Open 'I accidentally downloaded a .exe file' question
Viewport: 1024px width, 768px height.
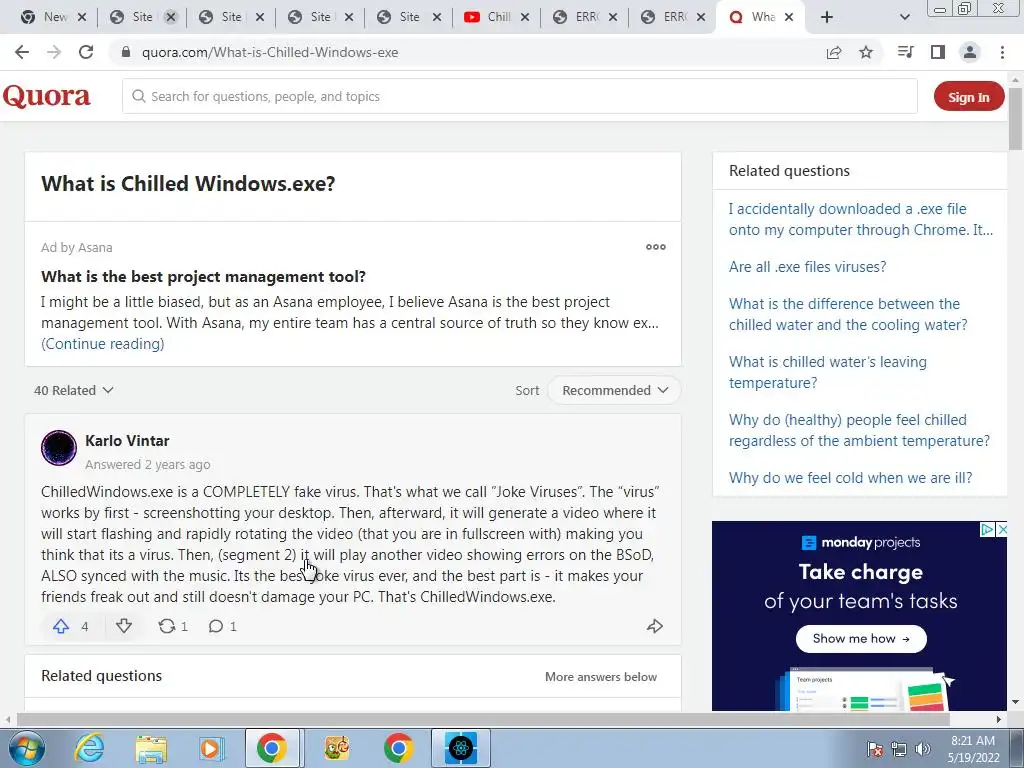tap(861, 219)
